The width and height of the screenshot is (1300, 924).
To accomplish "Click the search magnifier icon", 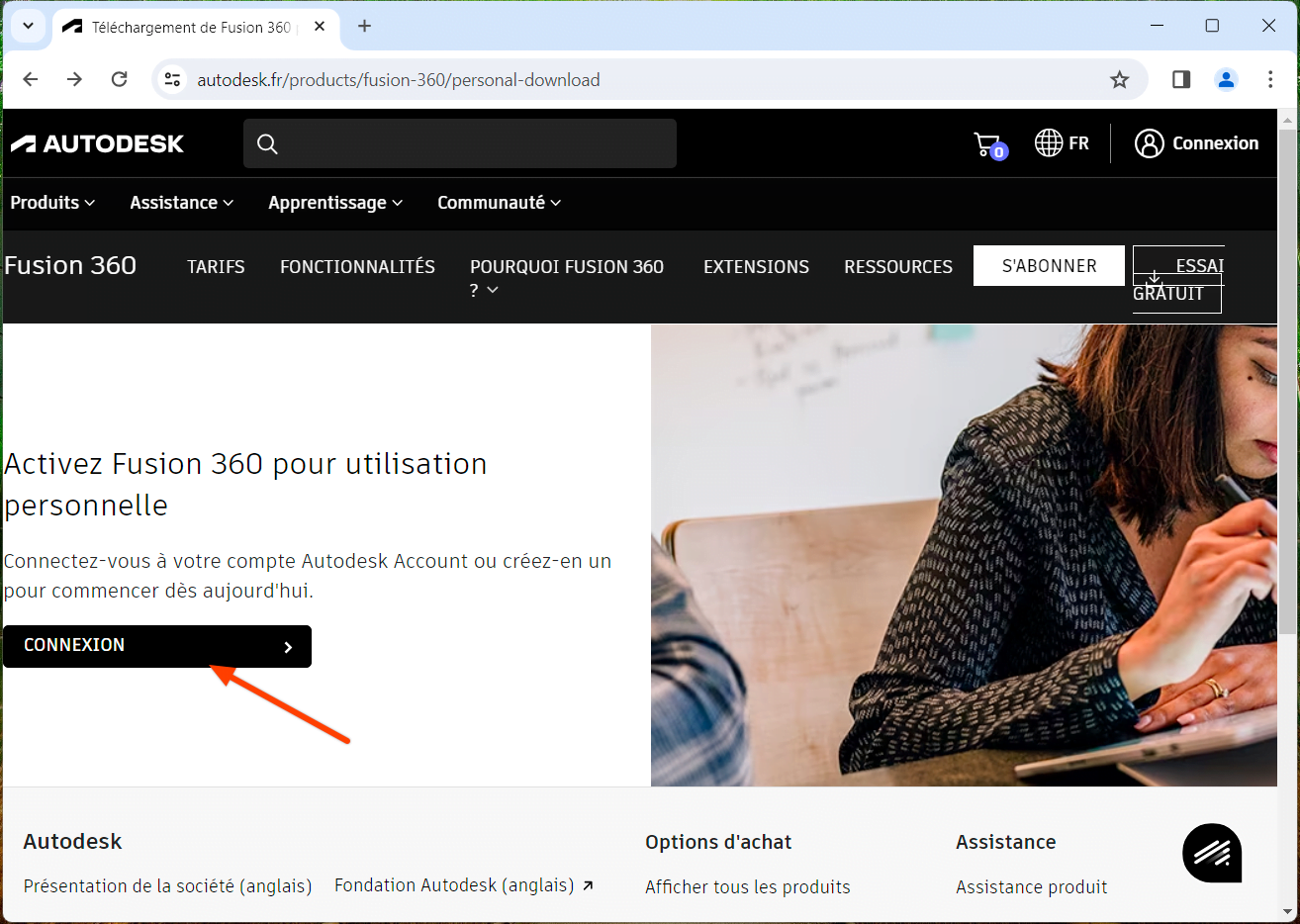I will [x=267, y=144].
